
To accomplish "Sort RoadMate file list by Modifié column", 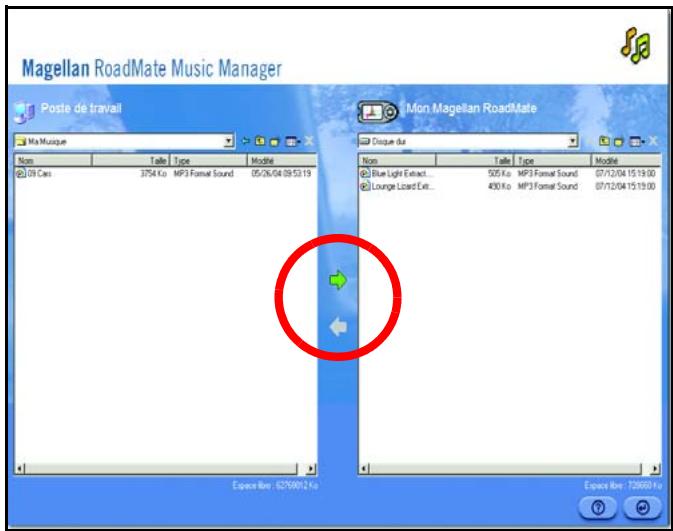I will click(x=627, y=161).
